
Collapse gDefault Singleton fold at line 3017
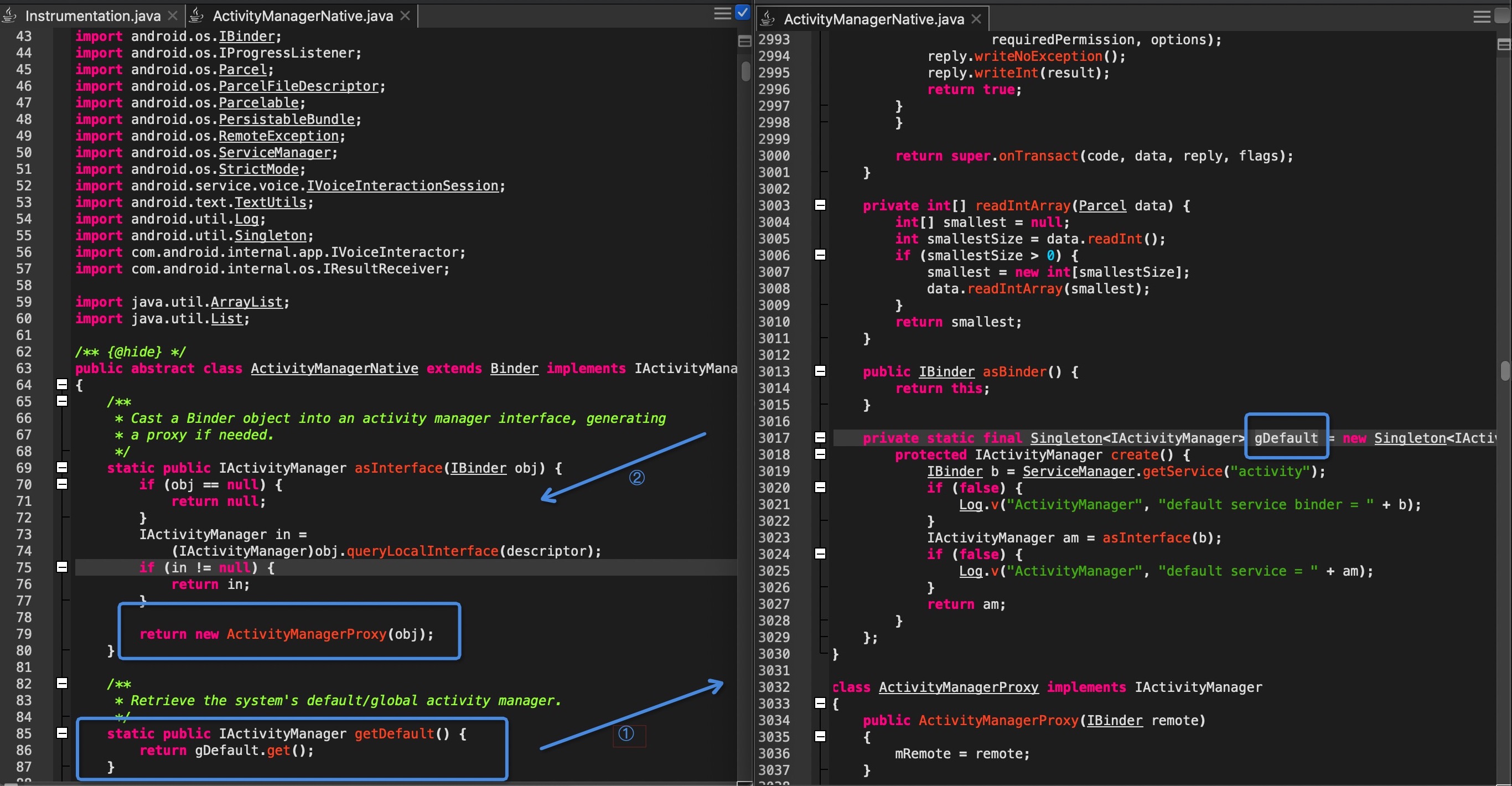tap(821, 437)
